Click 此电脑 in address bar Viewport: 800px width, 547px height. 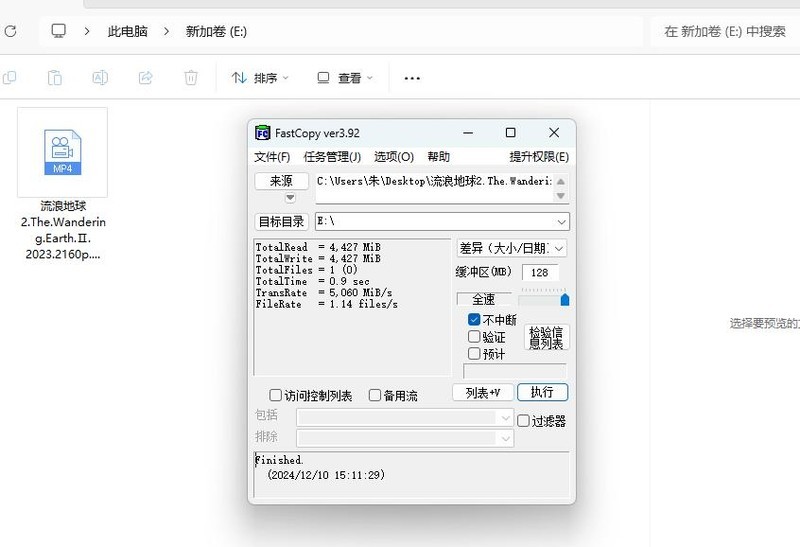click(x=128, y=31)
